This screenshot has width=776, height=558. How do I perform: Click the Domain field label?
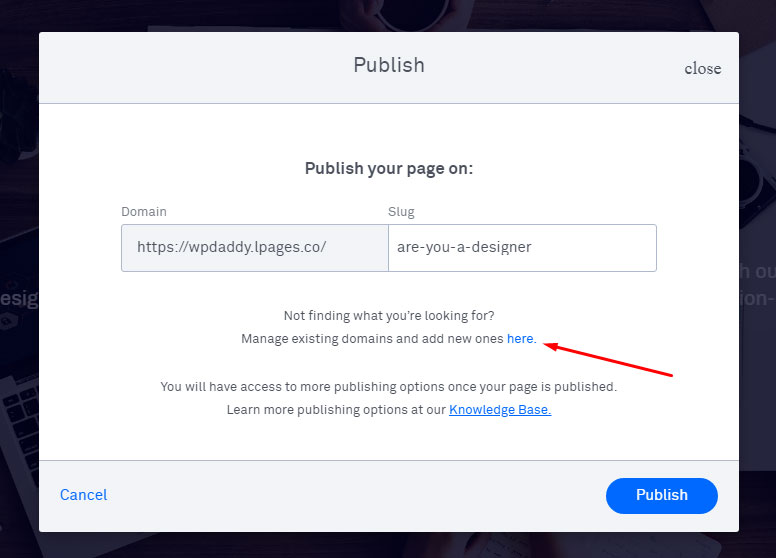(144, 212)
